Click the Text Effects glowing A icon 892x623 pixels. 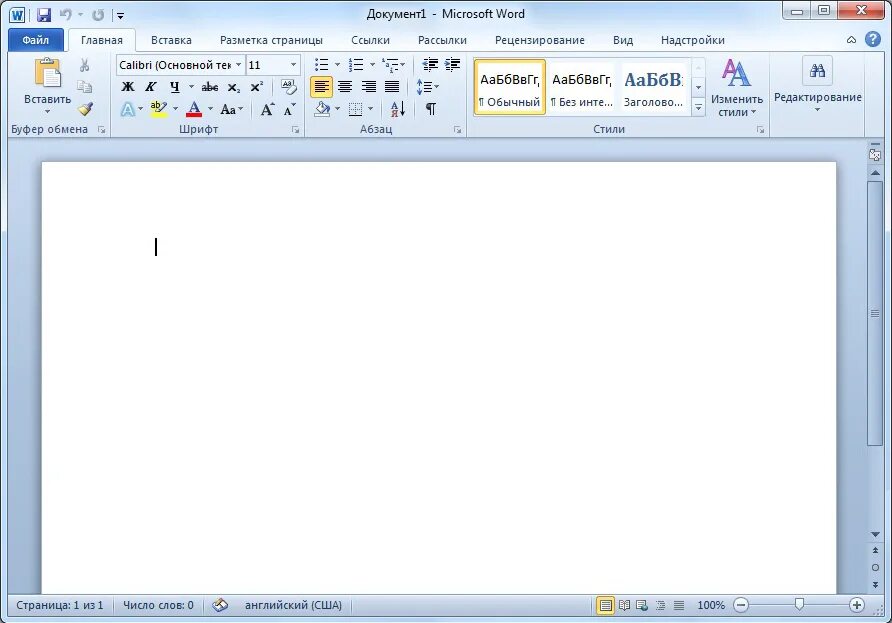pos(128,109)
